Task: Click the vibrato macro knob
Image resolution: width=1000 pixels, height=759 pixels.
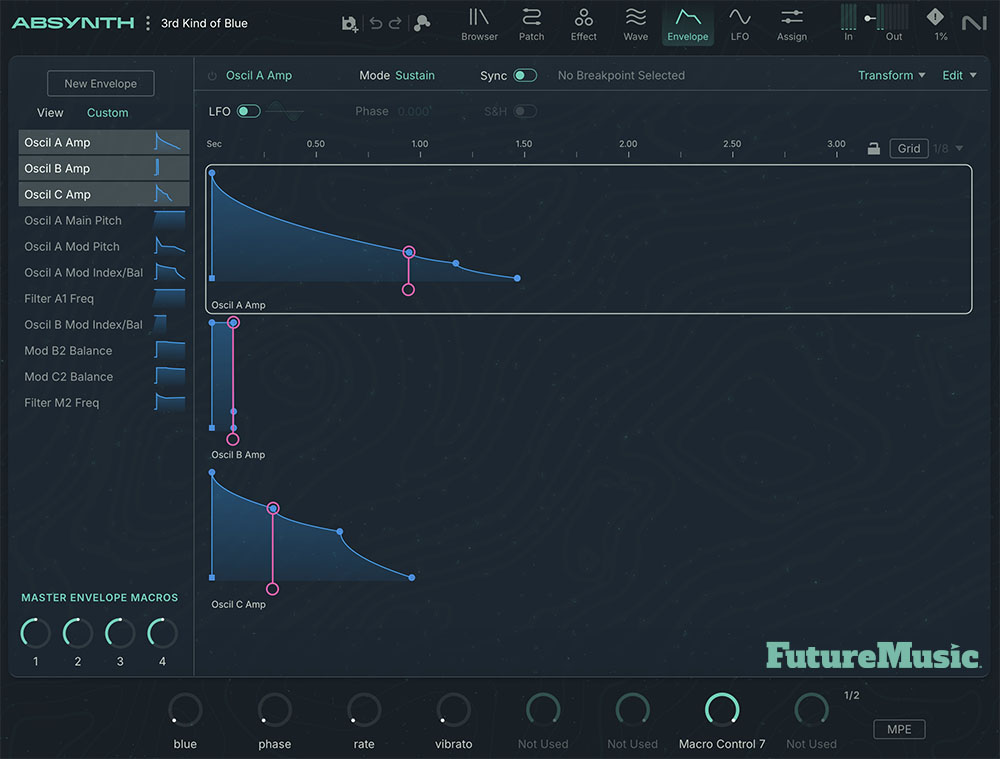Action: 453,710
